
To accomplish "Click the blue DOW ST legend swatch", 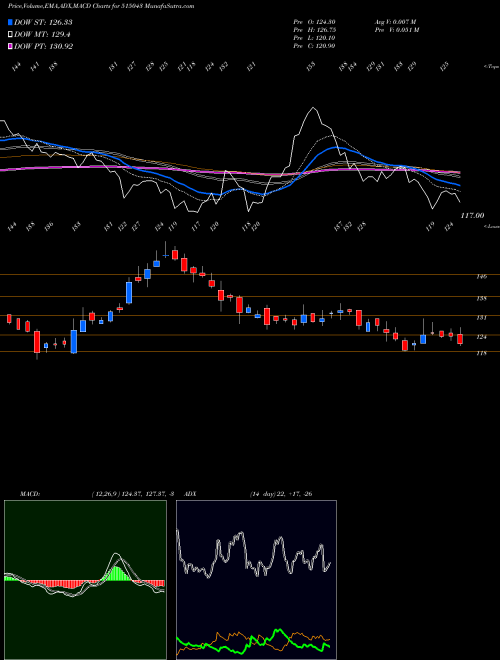I will (10, 22).
